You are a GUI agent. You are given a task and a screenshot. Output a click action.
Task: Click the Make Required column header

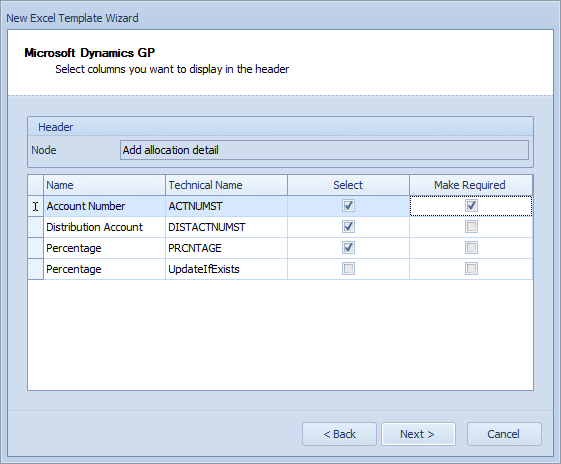tap(471, 185)
